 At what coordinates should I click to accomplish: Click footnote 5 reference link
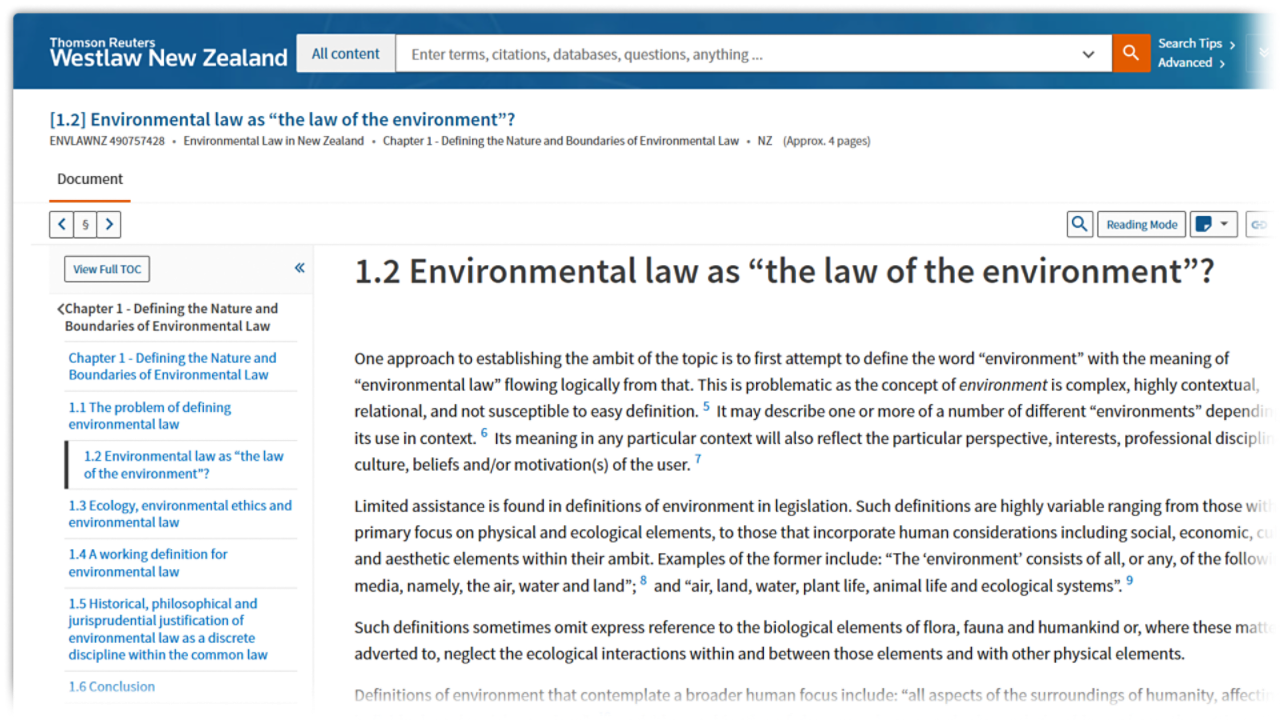click(x=706, y=406)
